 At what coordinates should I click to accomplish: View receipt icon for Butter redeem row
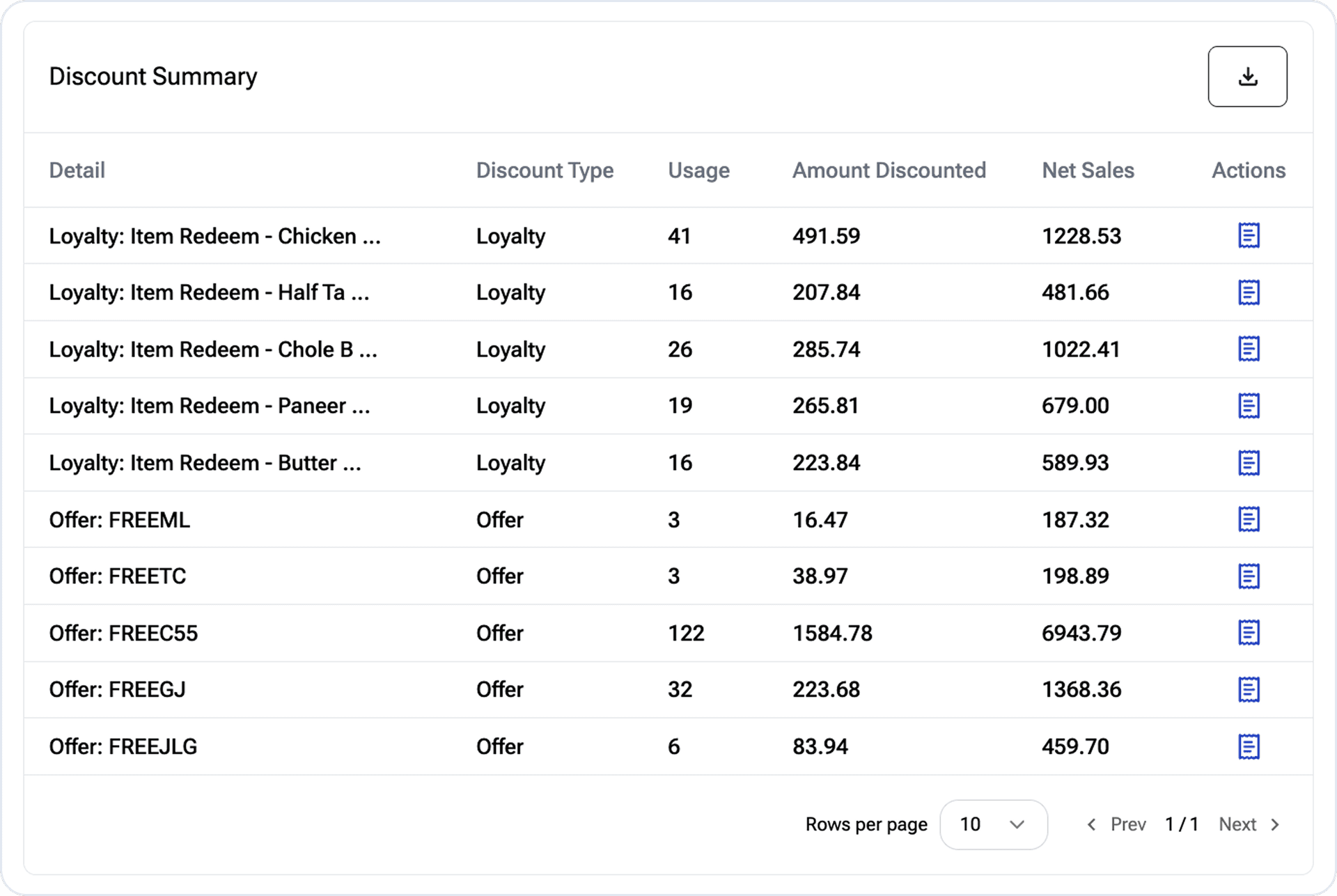pos(1249,463)
